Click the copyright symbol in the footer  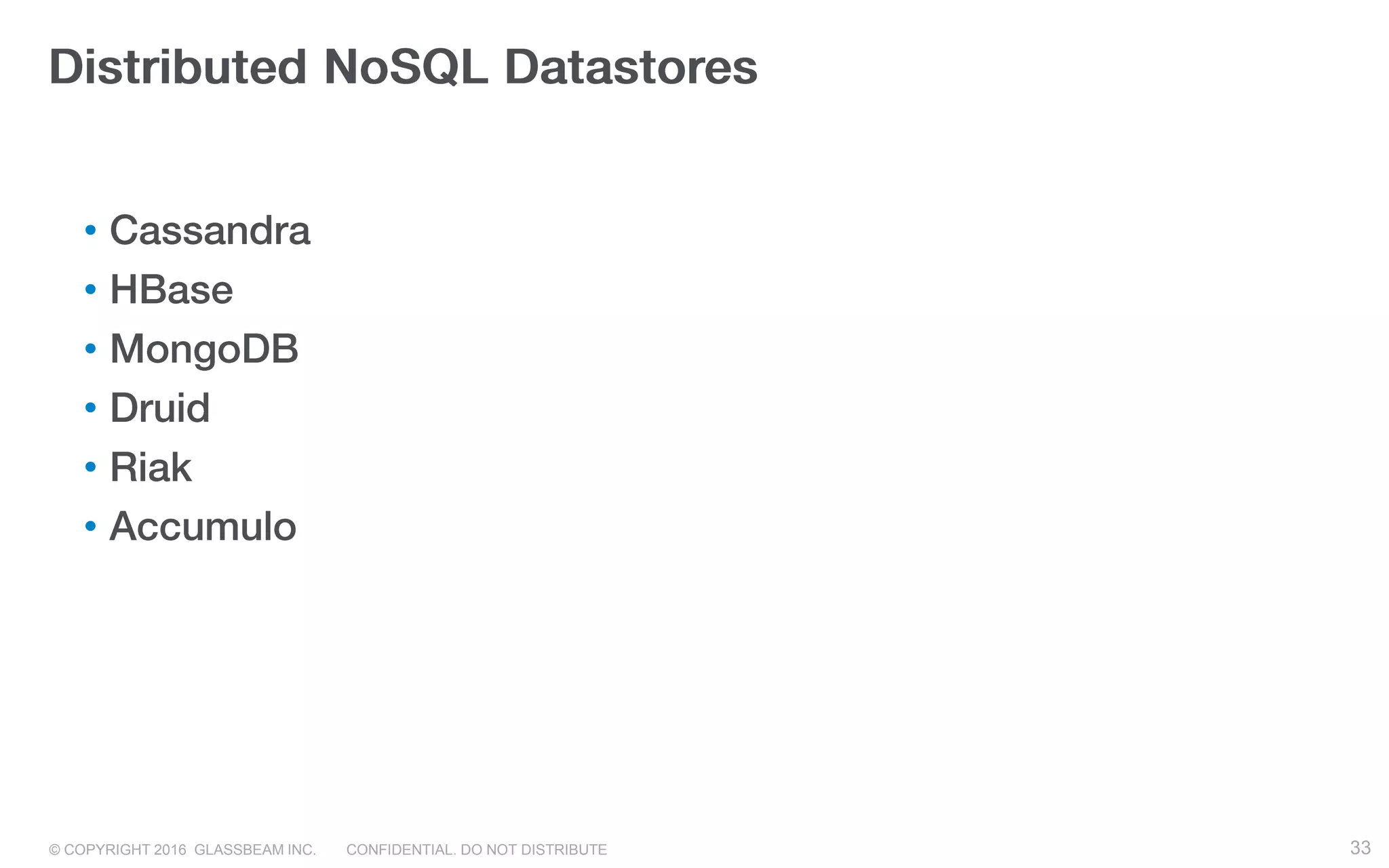(x=54, y=850)
